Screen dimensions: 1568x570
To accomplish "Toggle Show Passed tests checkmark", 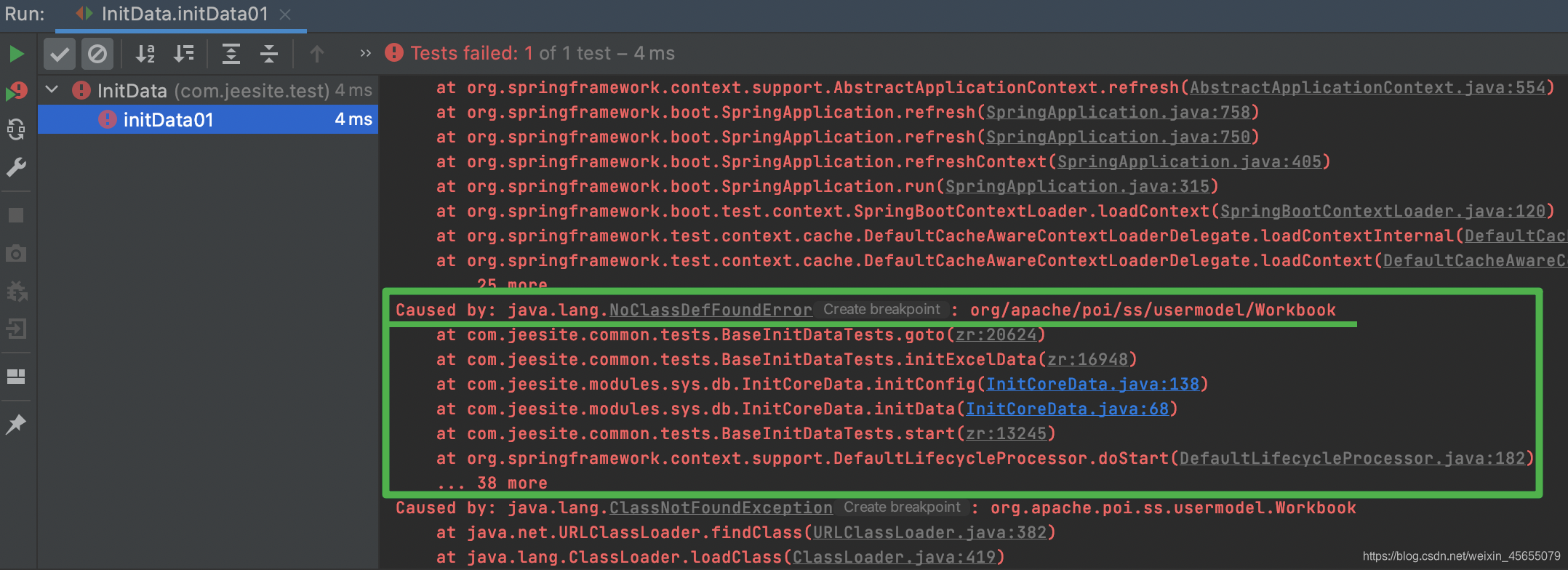I will (60, 54).
